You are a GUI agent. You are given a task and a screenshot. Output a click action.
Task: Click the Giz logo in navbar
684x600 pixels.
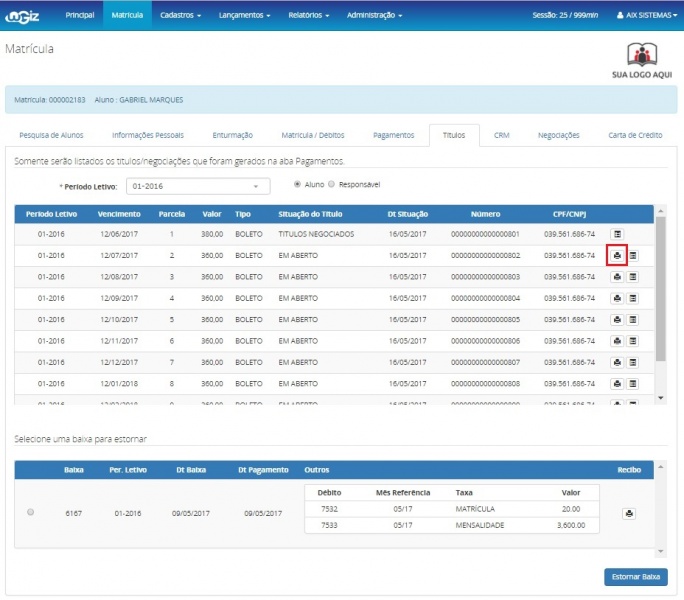(x=22, y=15)
